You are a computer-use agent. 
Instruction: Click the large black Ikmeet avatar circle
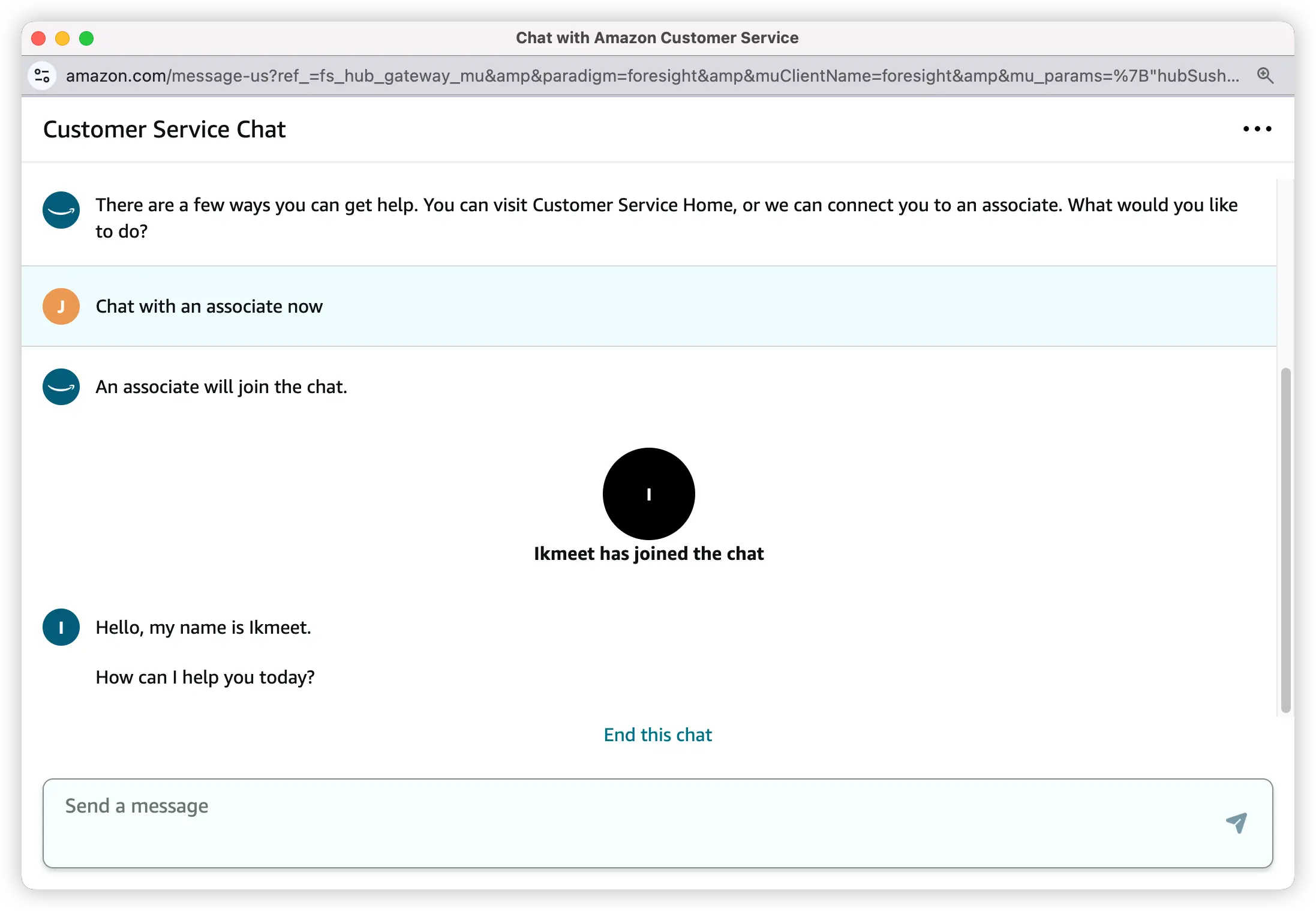coord(648,493)
